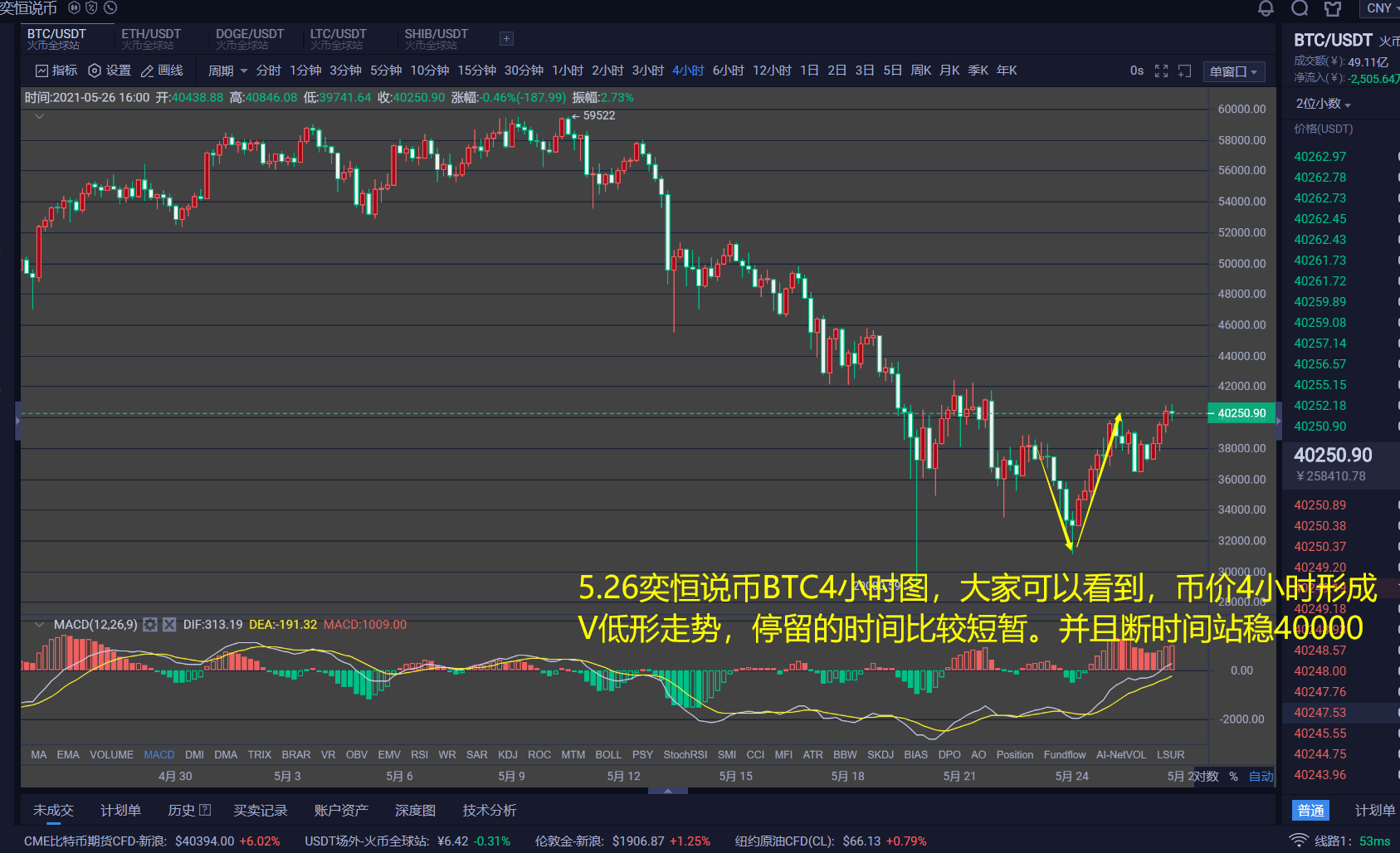Open the 2位小数 decimal precision dropdown
This screenshot has width=1400, height=853.
(x=1320, y=103)
